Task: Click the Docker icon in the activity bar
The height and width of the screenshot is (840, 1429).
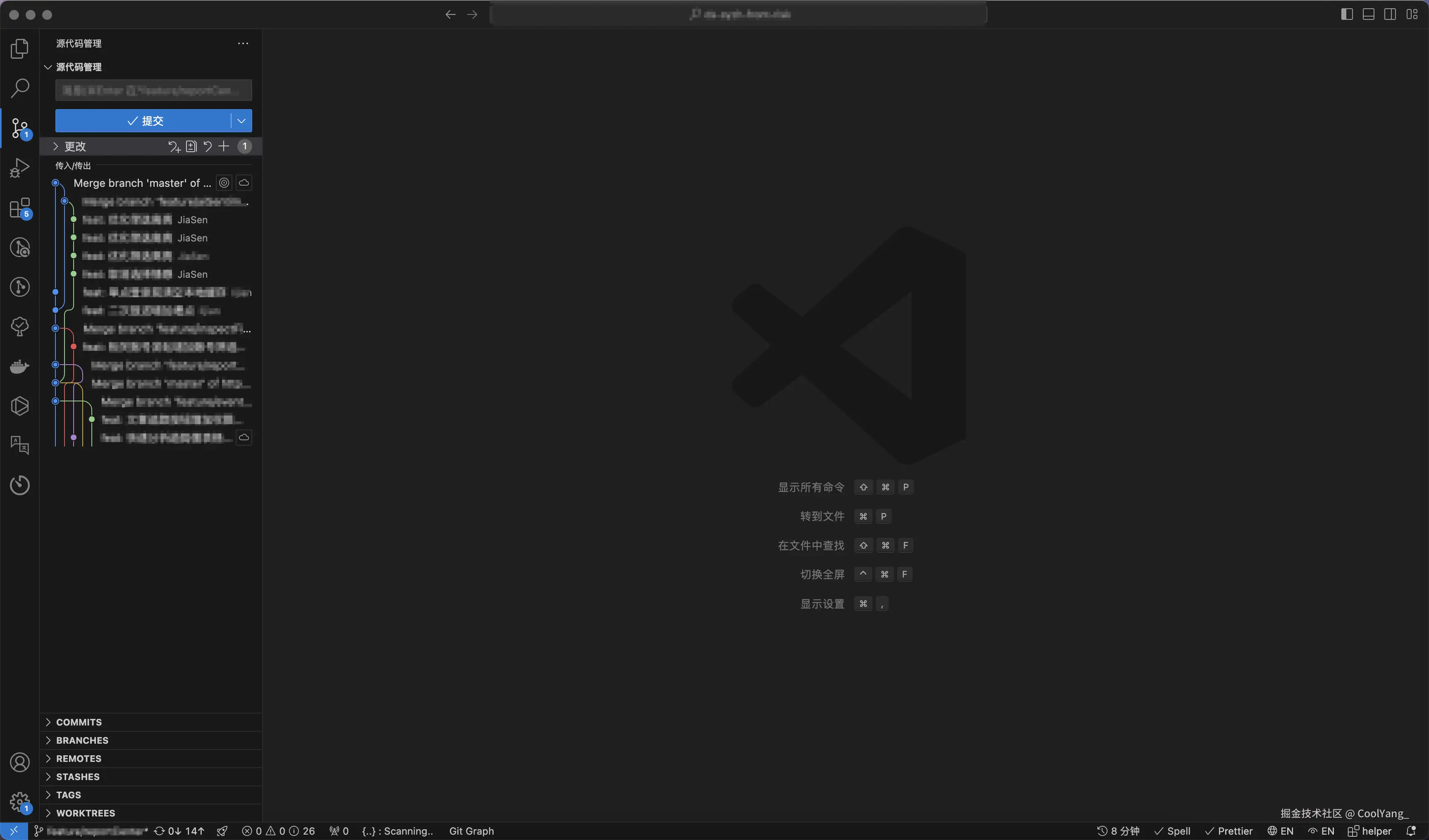Action: 20,366
